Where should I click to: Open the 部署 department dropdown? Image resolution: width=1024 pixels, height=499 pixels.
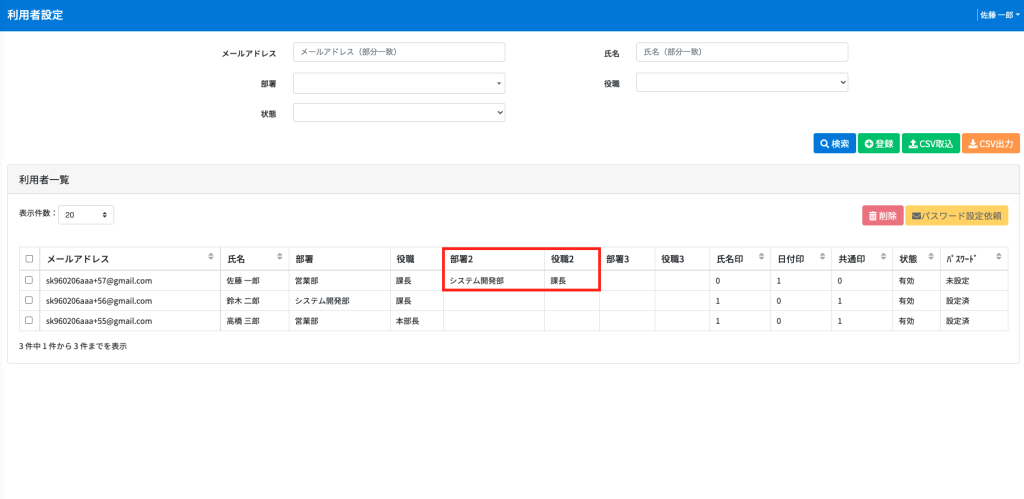click(399, 83)
